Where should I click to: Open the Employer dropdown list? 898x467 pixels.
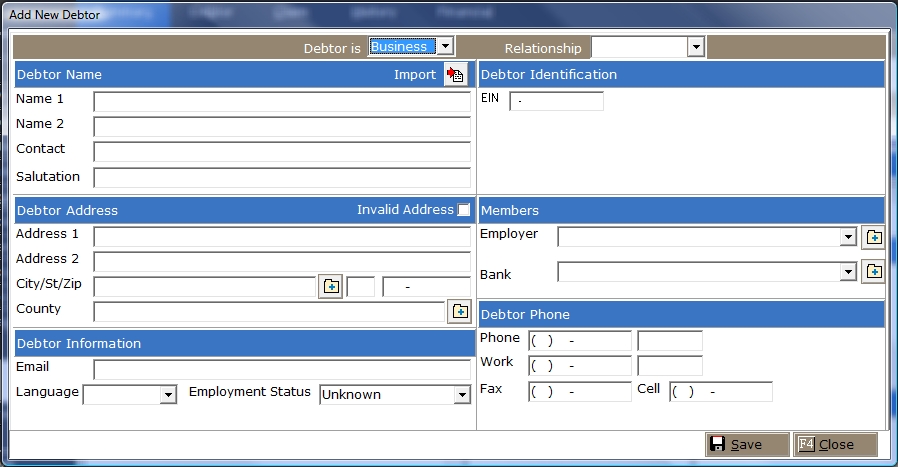[848, 237]
